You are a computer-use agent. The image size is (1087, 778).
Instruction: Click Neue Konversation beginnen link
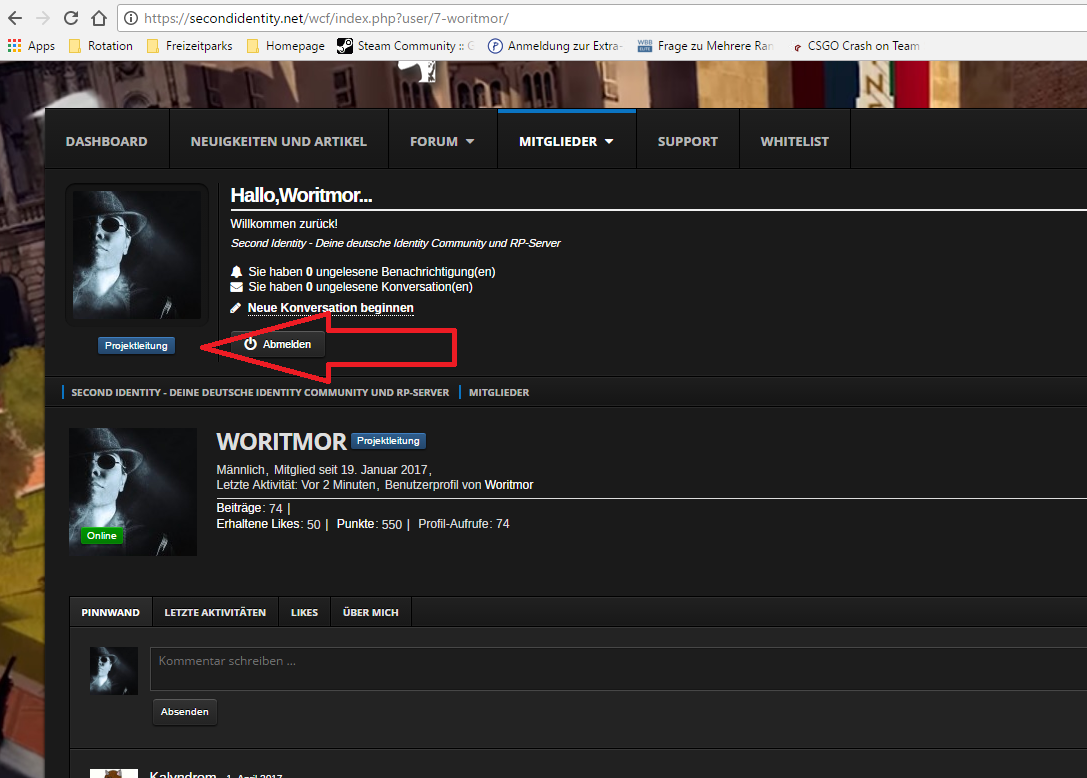(x=330, y=308)
